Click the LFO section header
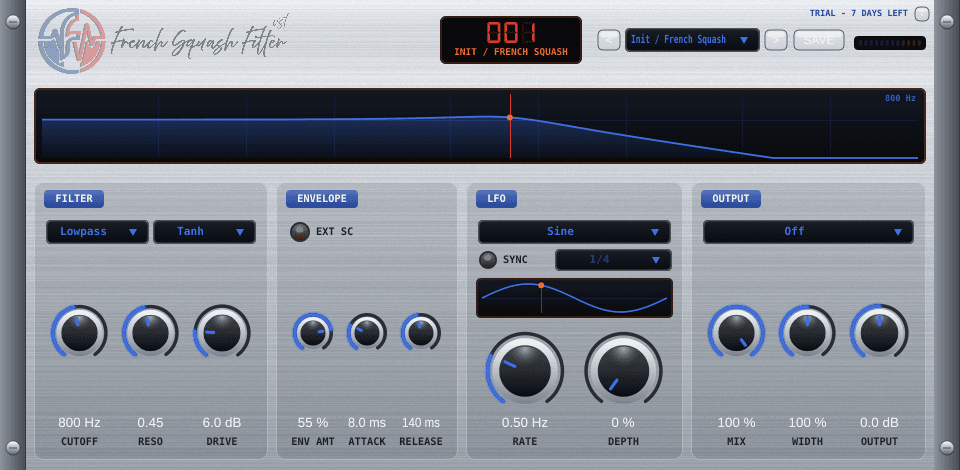The width and height of the screenshot is (960, 470). coord(496,199)
